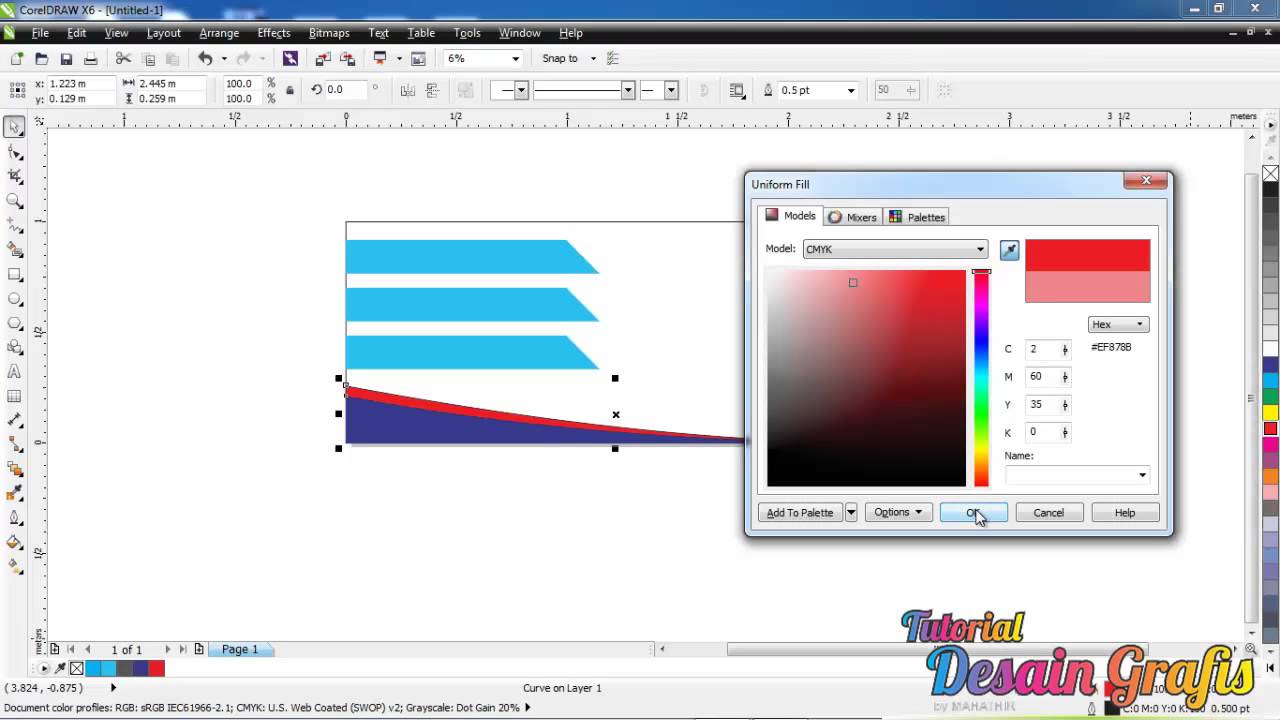This screenshot has width=1280, height=720.
Task: Open the Bitmaps menu
Action: pos(329,33)
